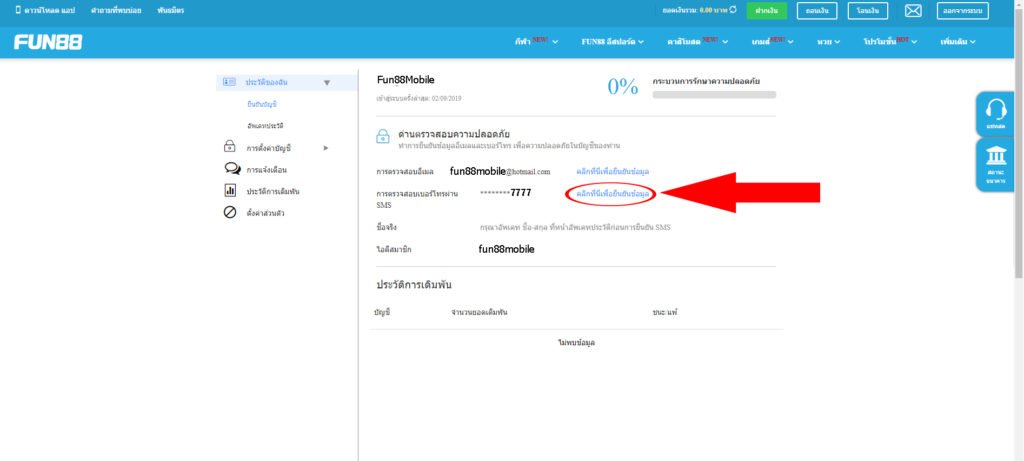Viewport: 1024px width, 461px height.
Task: Click the padlock account settings icon in sidebar
Action: pos(229,148)
